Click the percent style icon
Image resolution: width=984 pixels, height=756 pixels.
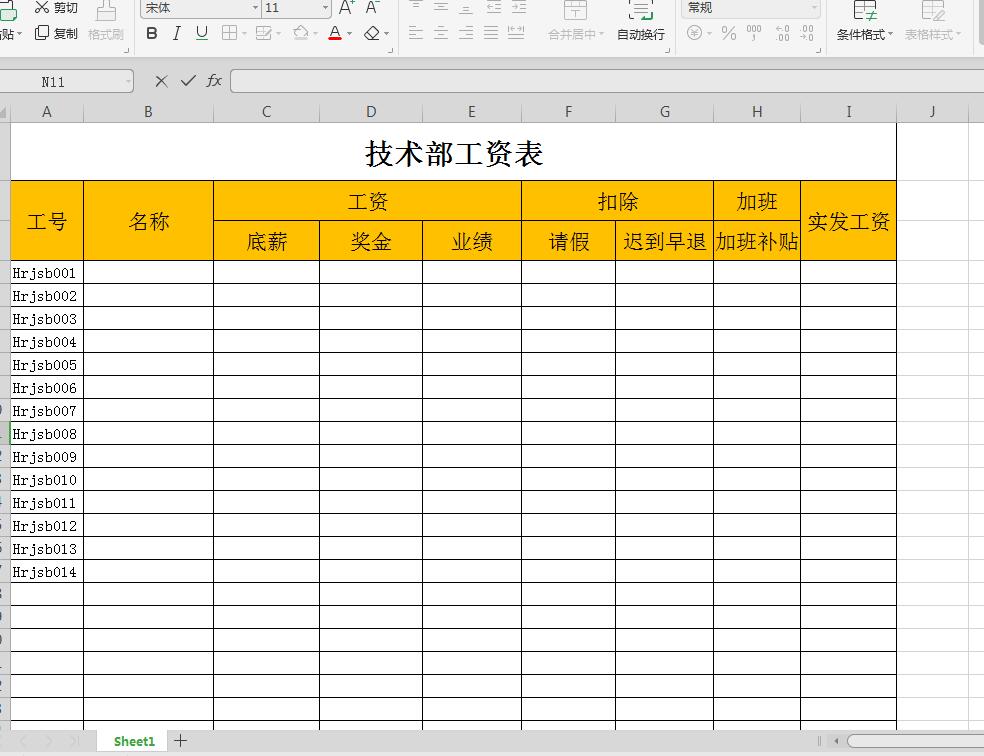point(727,32)
